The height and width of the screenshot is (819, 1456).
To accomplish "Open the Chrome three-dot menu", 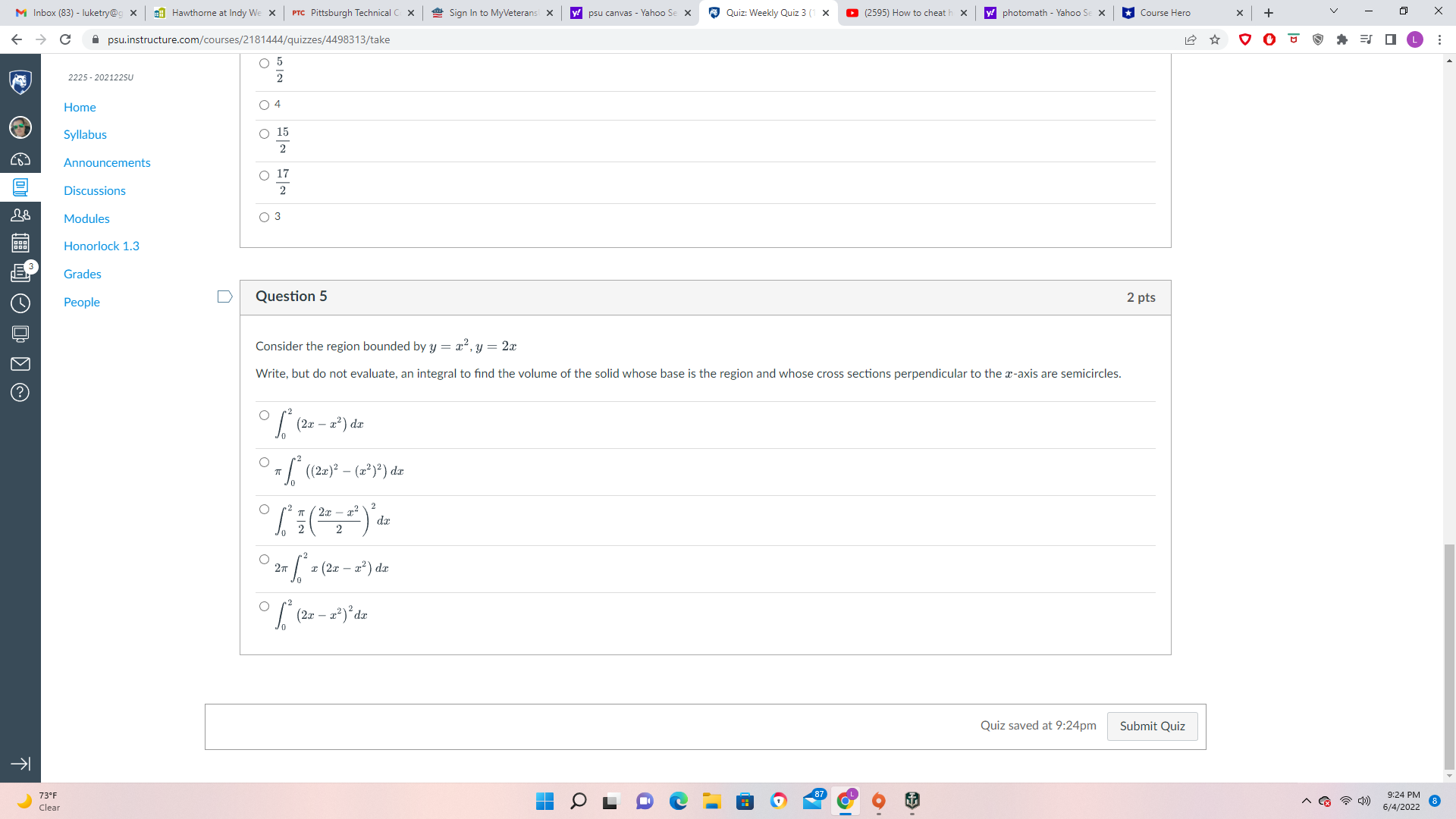I will 1440,39.
